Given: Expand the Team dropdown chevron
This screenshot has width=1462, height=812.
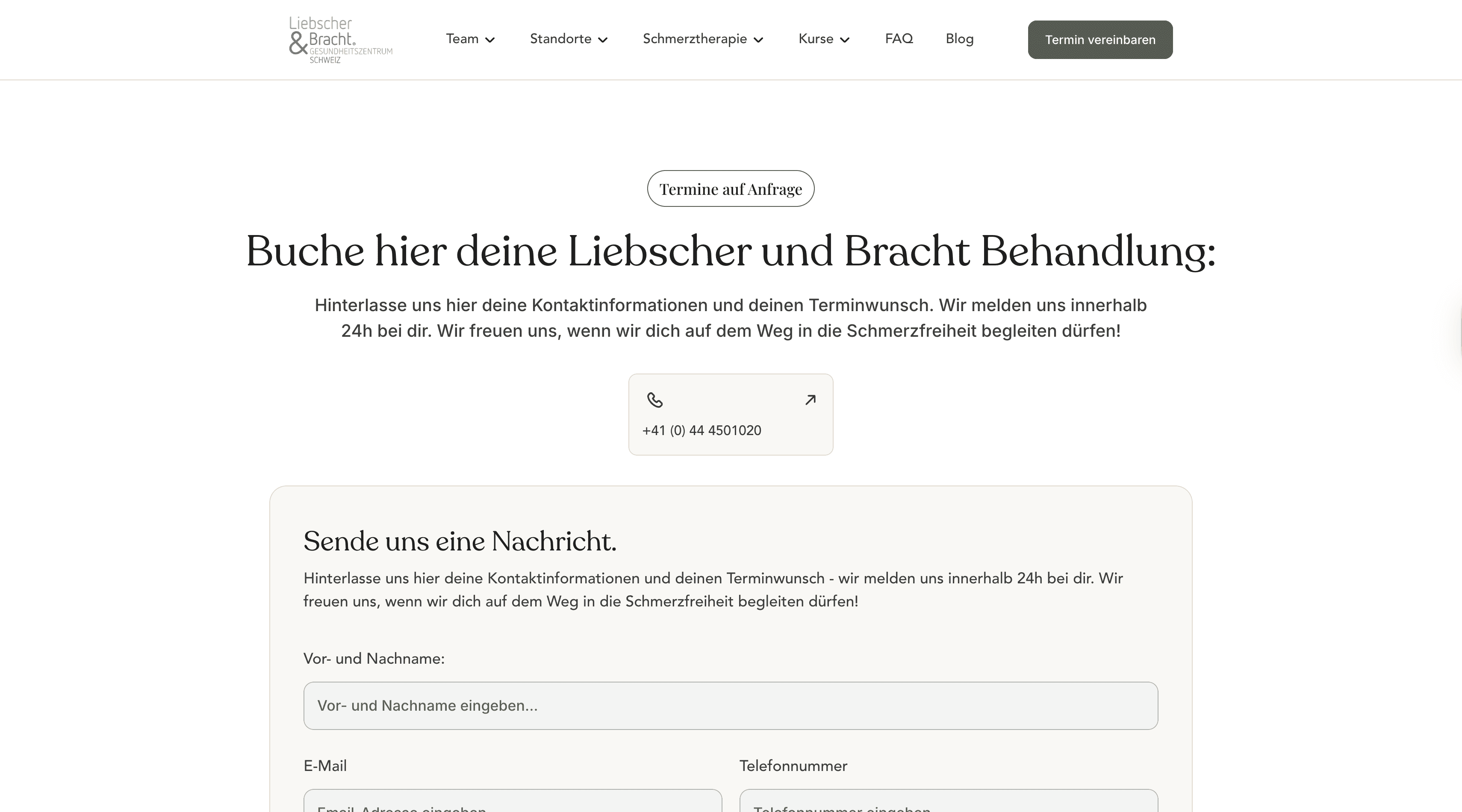Looking at the screenshot, I should point(490,40).
